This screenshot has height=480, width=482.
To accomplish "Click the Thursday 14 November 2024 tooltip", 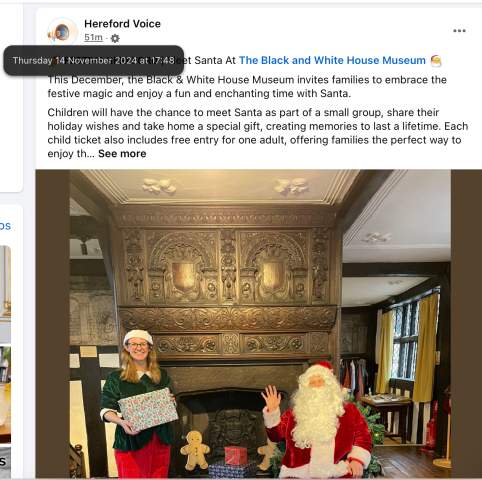I will click(94, 60).
